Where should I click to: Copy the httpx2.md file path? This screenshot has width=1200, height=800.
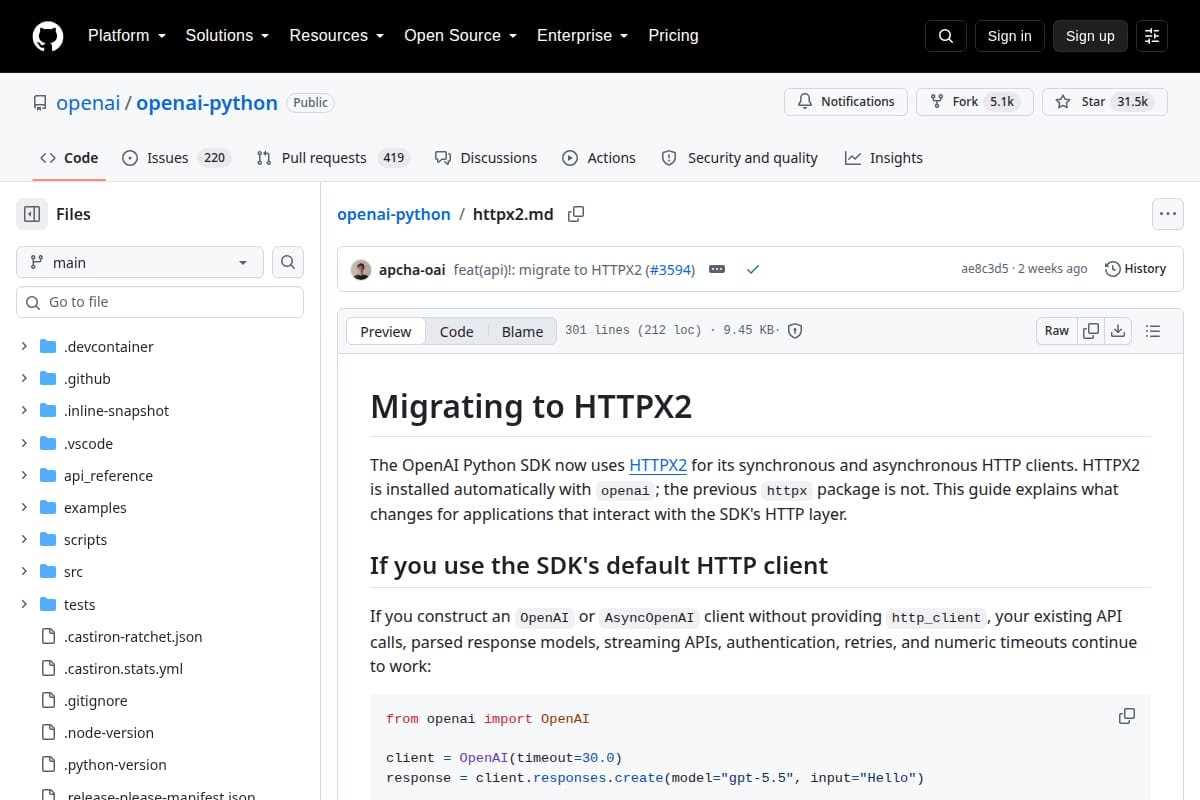[x=576, y=214]
